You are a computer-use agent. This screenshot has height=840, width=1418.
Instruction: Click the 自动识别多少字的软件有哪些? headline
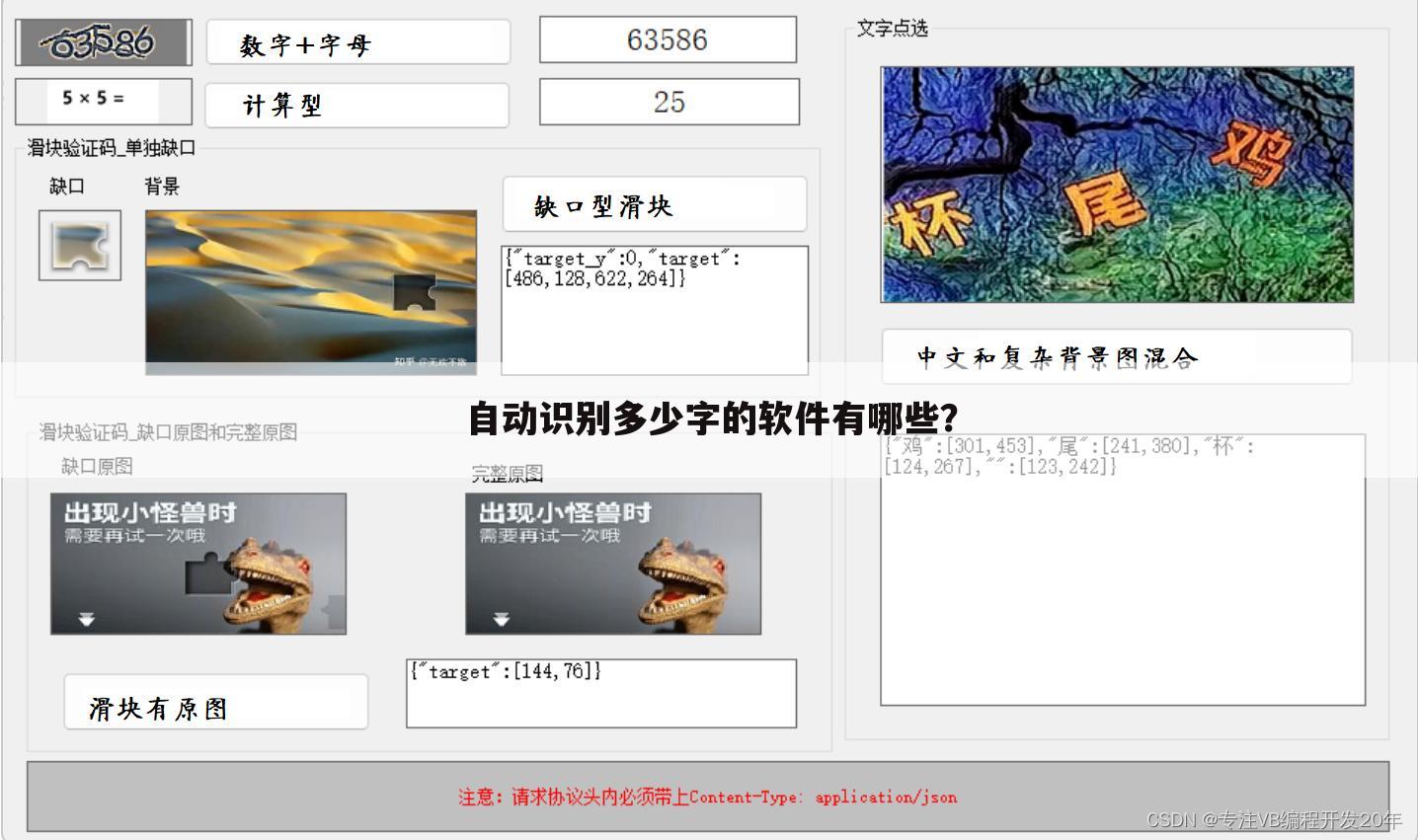coord(713,419)
